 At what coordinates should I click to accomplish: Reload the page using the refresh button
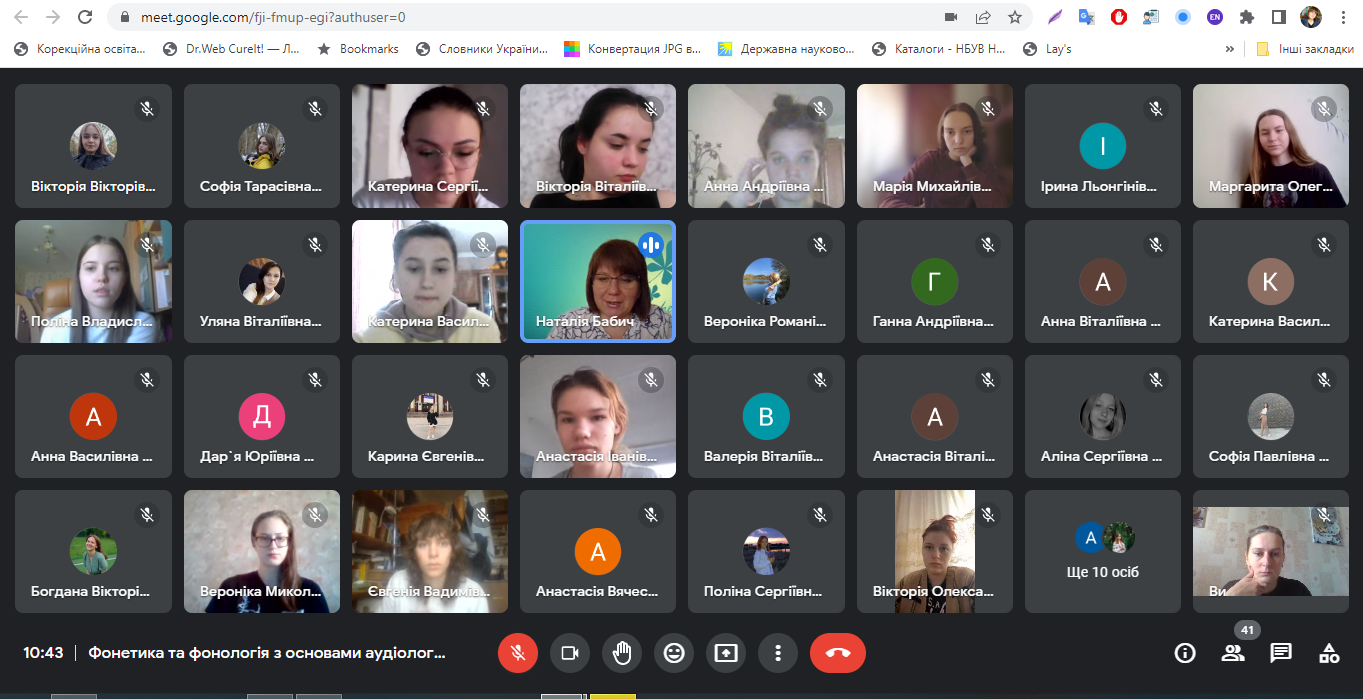pyautogui.click(x=85, y=17)
